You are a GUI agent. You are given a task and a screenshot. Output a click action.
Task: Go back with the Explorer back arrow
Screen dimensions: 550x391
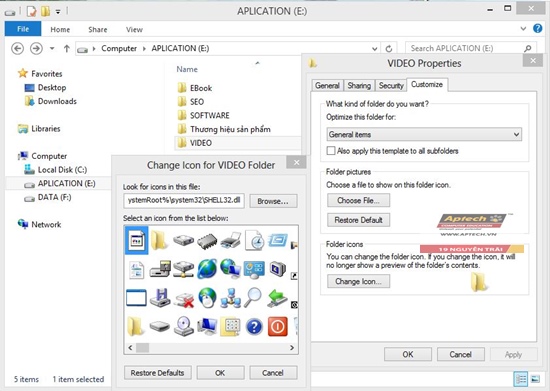(x=18, y=48)
